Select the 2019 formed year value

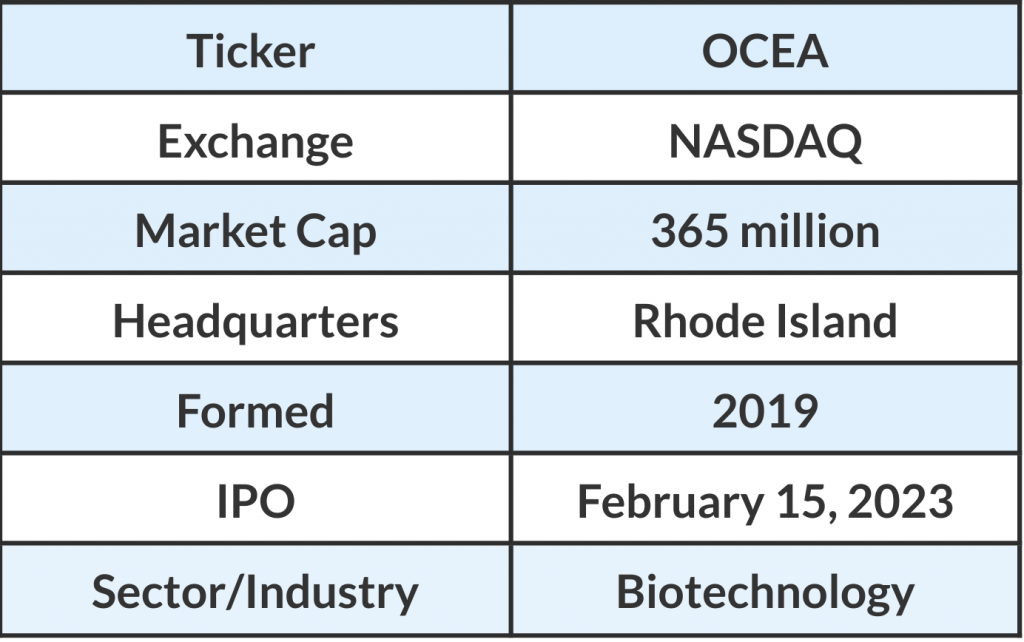tap(765, 412)
